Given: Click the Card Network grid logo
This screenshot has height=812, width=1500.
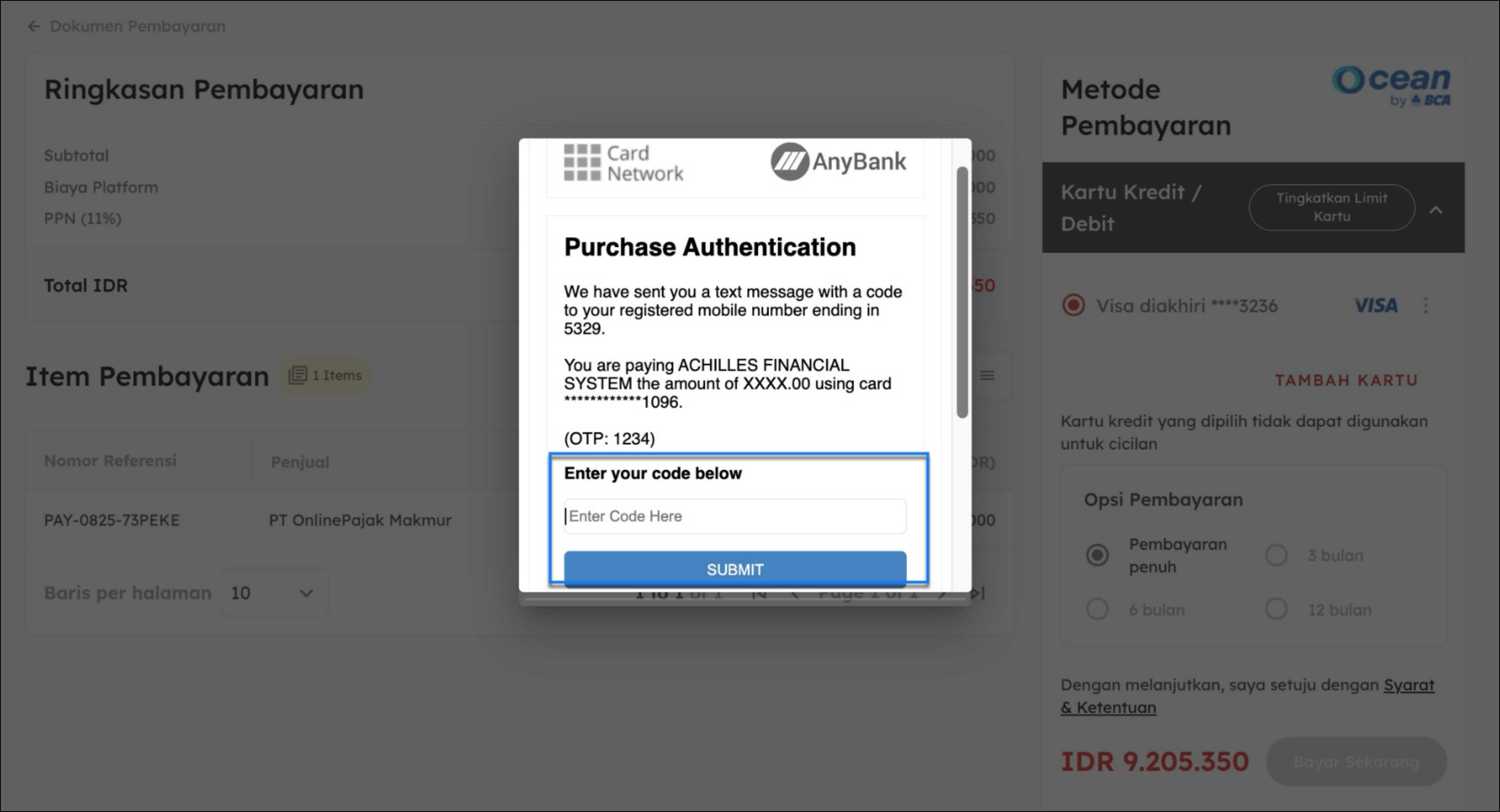Looking at the screenshot, I should 582,163.
